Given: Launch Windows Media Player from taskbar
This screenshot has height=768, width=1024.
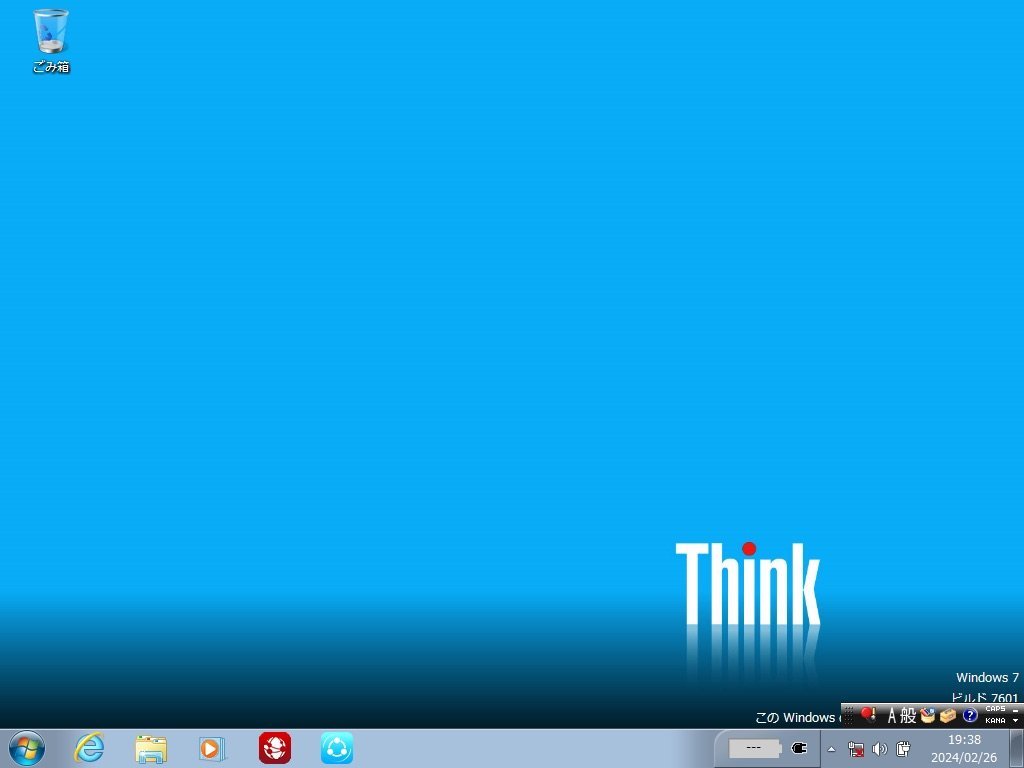Looking at the screenshot, I should [x=212, y=748].
